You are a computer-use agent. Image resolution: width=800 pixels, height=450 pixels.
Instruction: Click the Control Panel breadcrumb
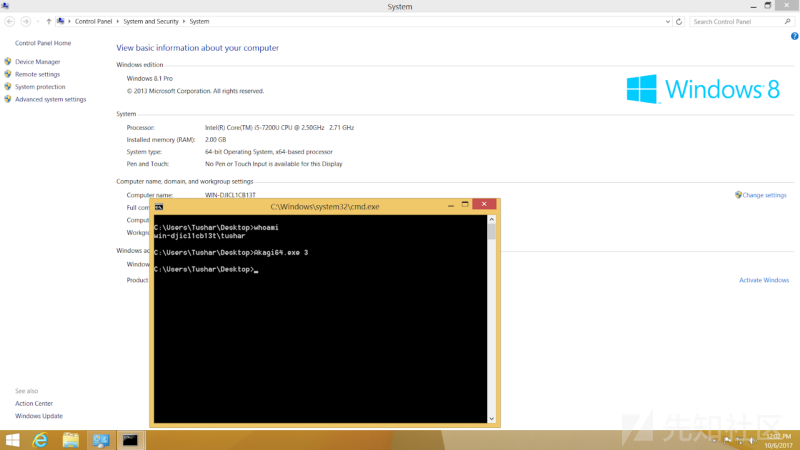[x=93, y=21]
